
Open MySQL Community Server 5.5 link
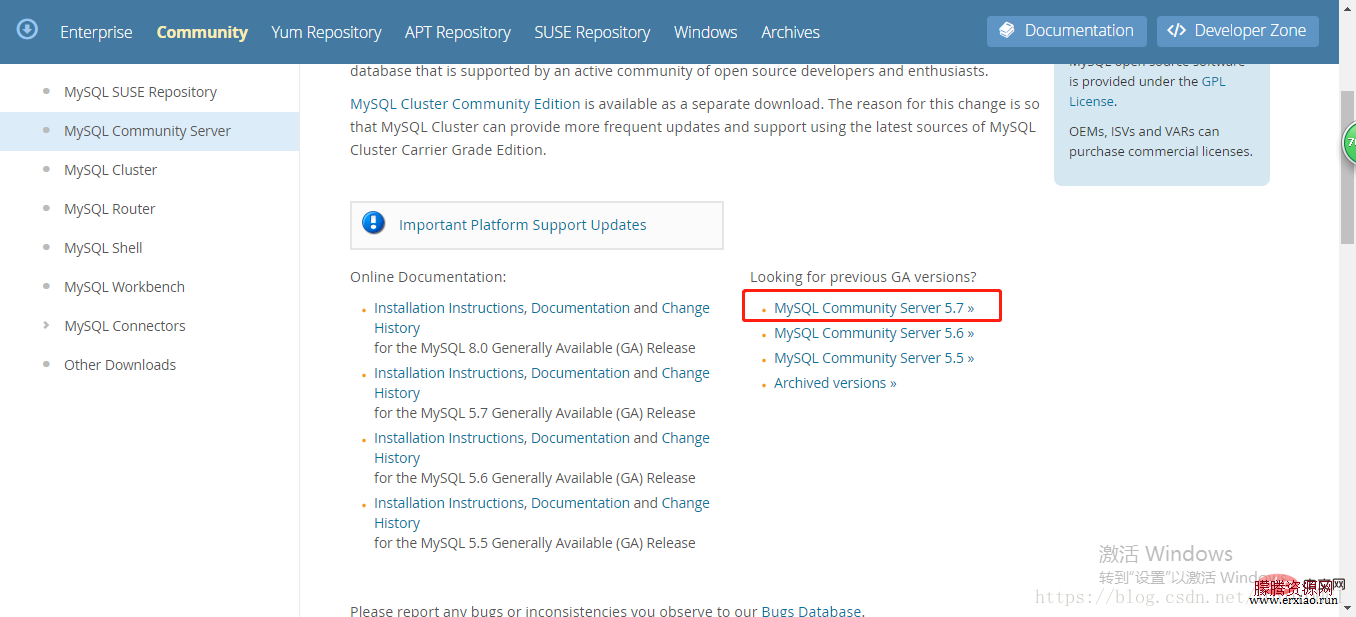pyautogui.click(x=874, y=358)
